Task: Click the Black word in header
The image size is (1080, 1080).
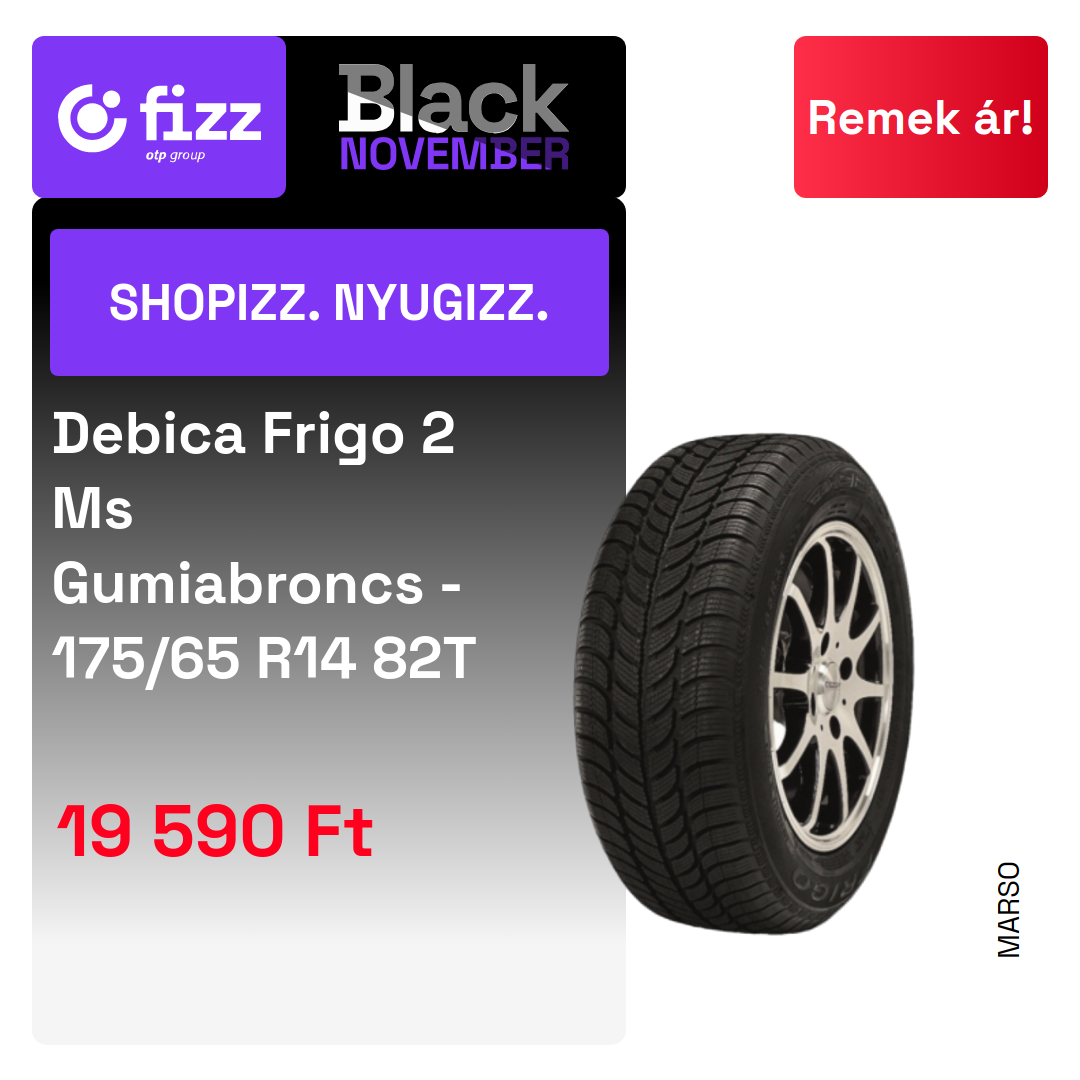Action: (x=453, y=98)
